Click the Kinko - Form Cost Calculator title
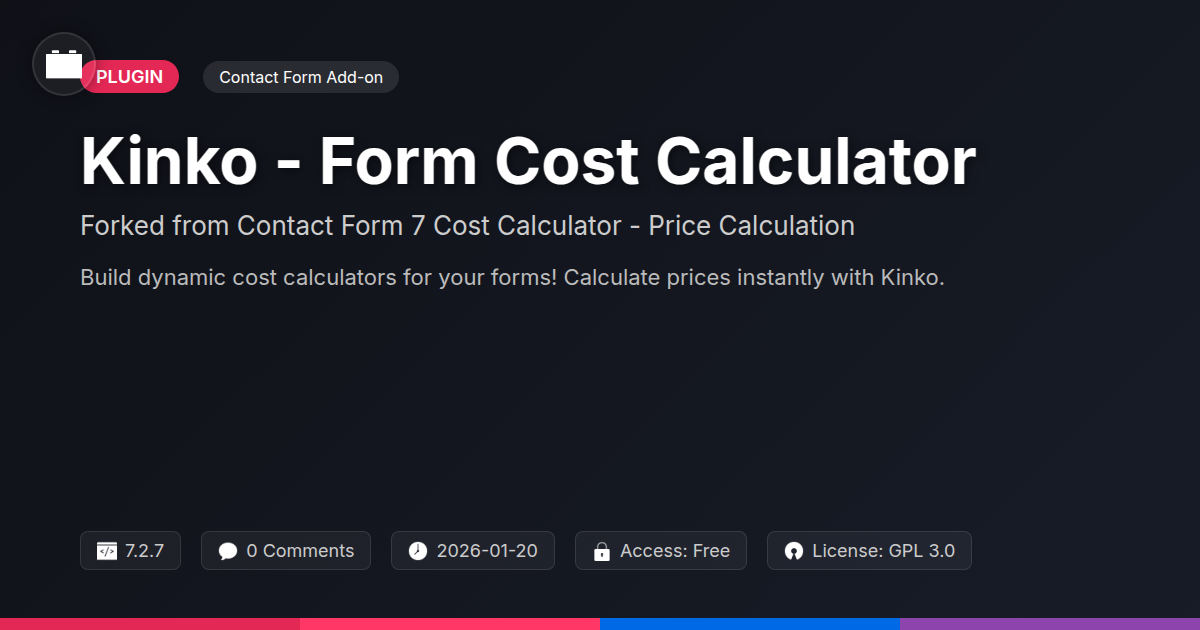Image resolution: width=1200 pixels, height=630 pixels. click(528, 160)
